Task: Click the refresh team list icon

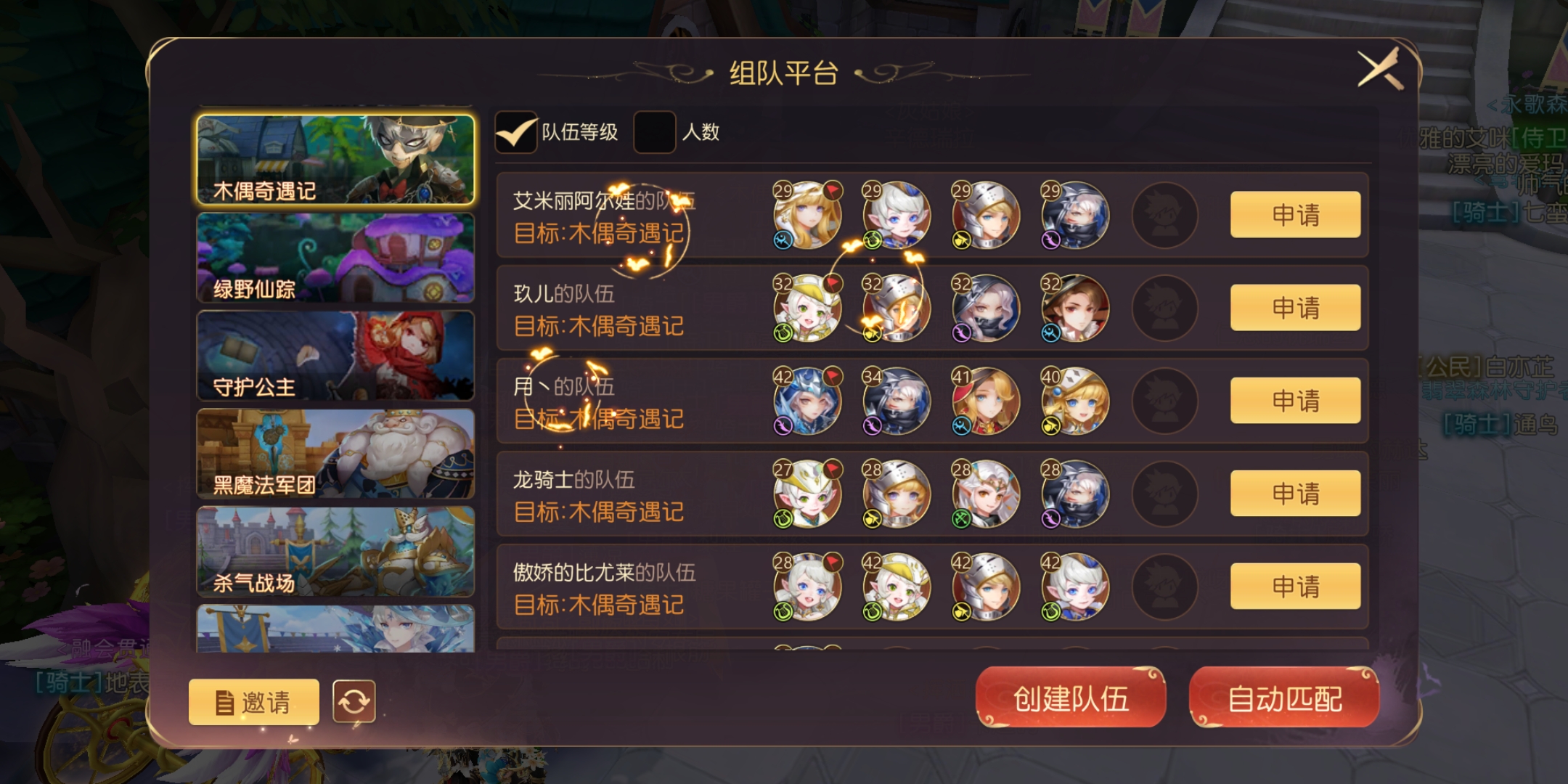Action: pos(354,701)
